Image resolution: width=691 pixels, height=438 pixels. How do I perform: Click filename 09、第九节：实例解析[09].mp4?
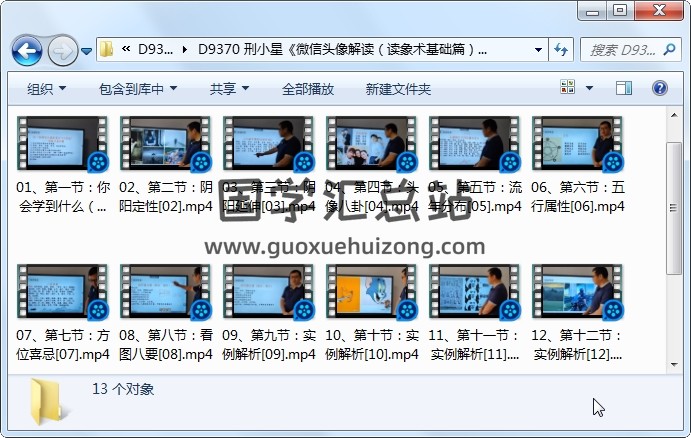click(x=269, y=345)
